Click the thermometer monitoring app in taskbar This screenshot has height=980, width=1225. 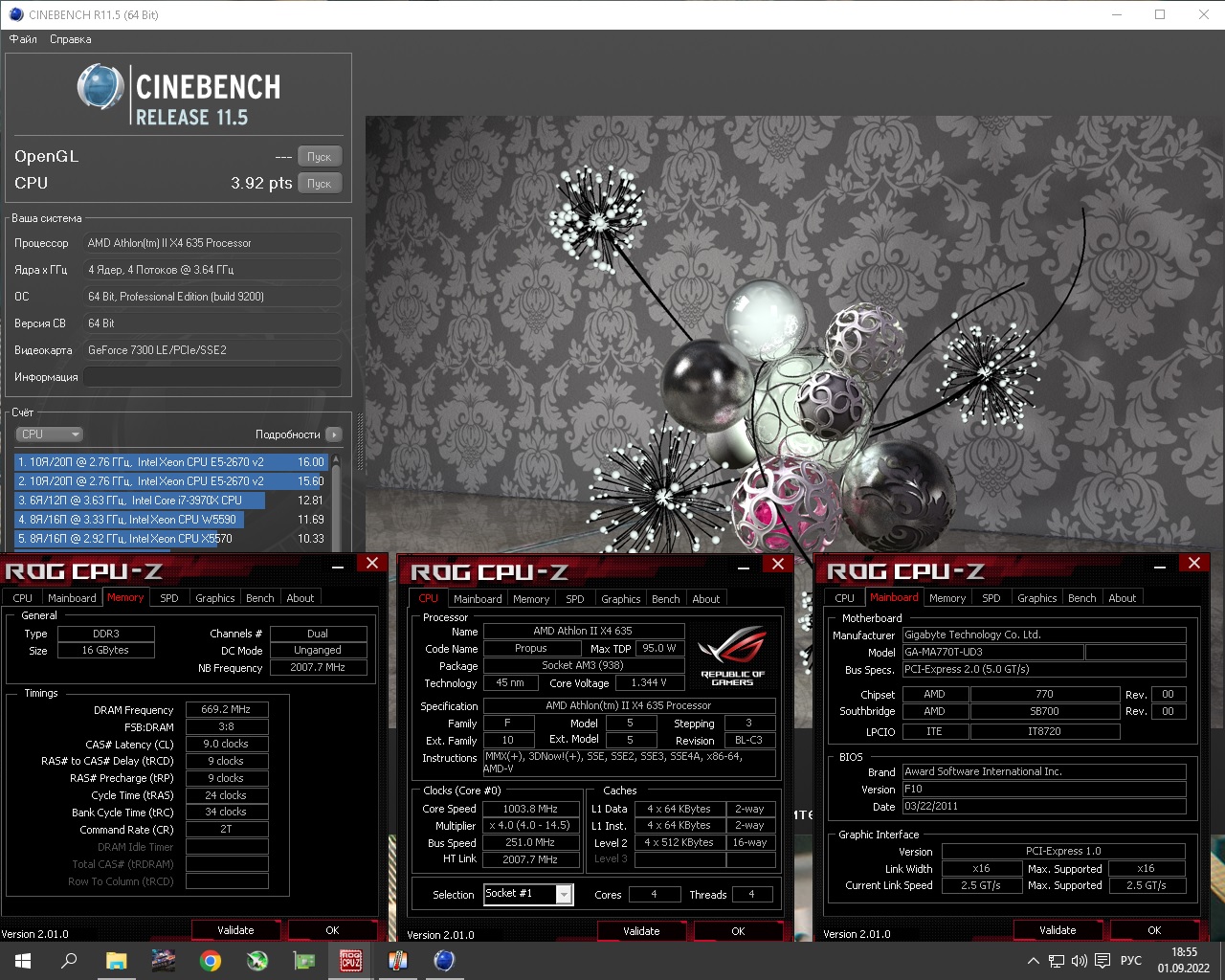tap(398, 961)
